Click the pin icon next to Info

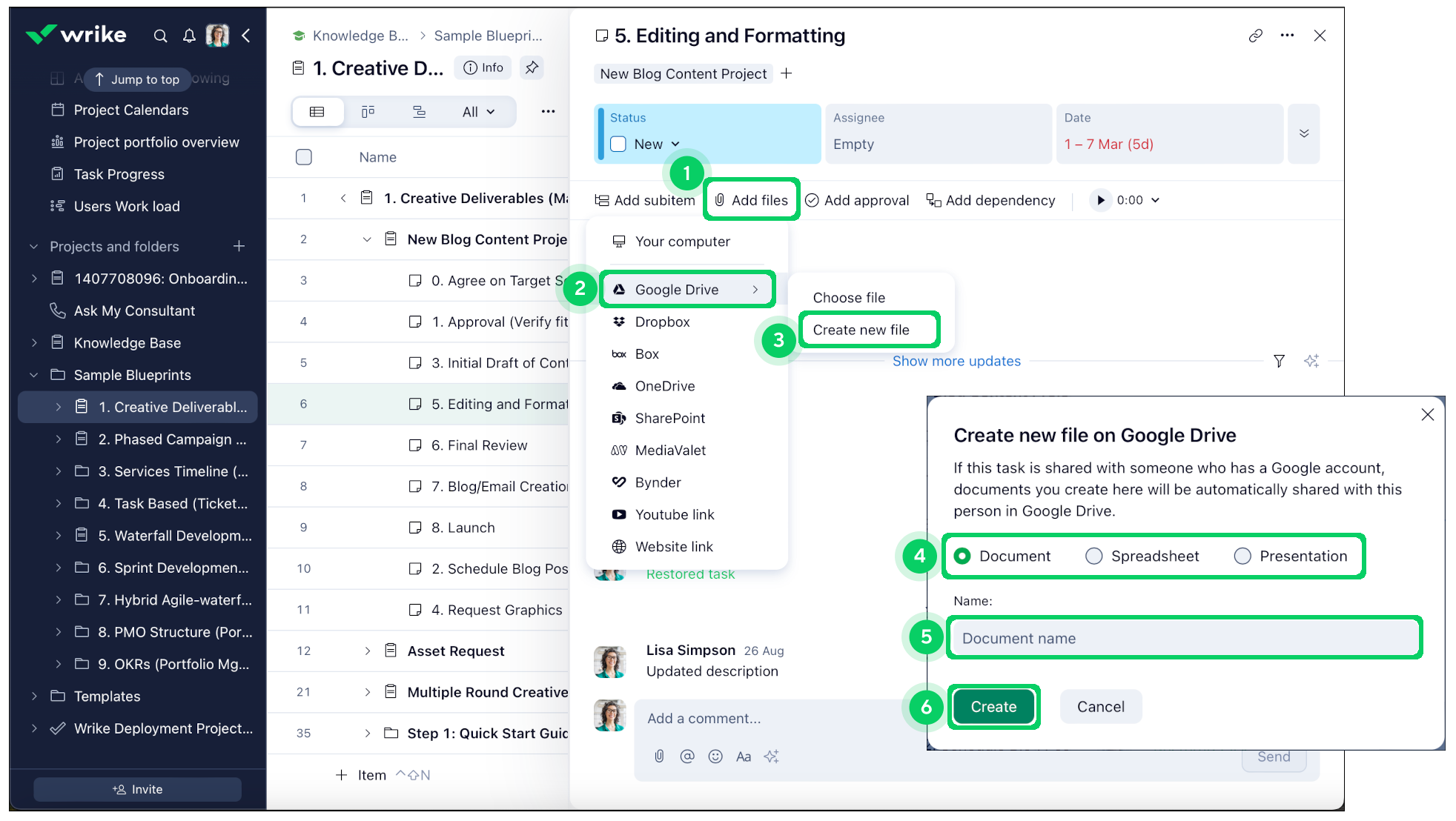[532, 67]
